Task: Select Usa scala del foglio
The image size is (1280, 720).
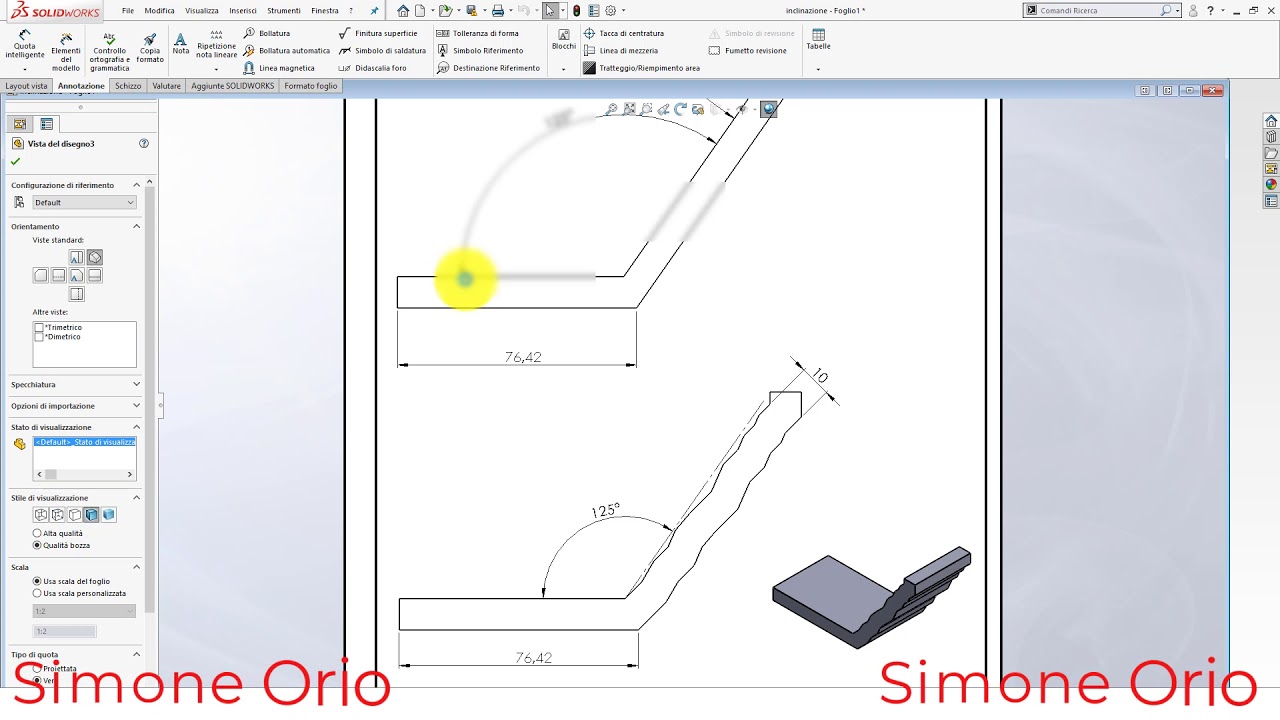Action: [x=38, y=581]
